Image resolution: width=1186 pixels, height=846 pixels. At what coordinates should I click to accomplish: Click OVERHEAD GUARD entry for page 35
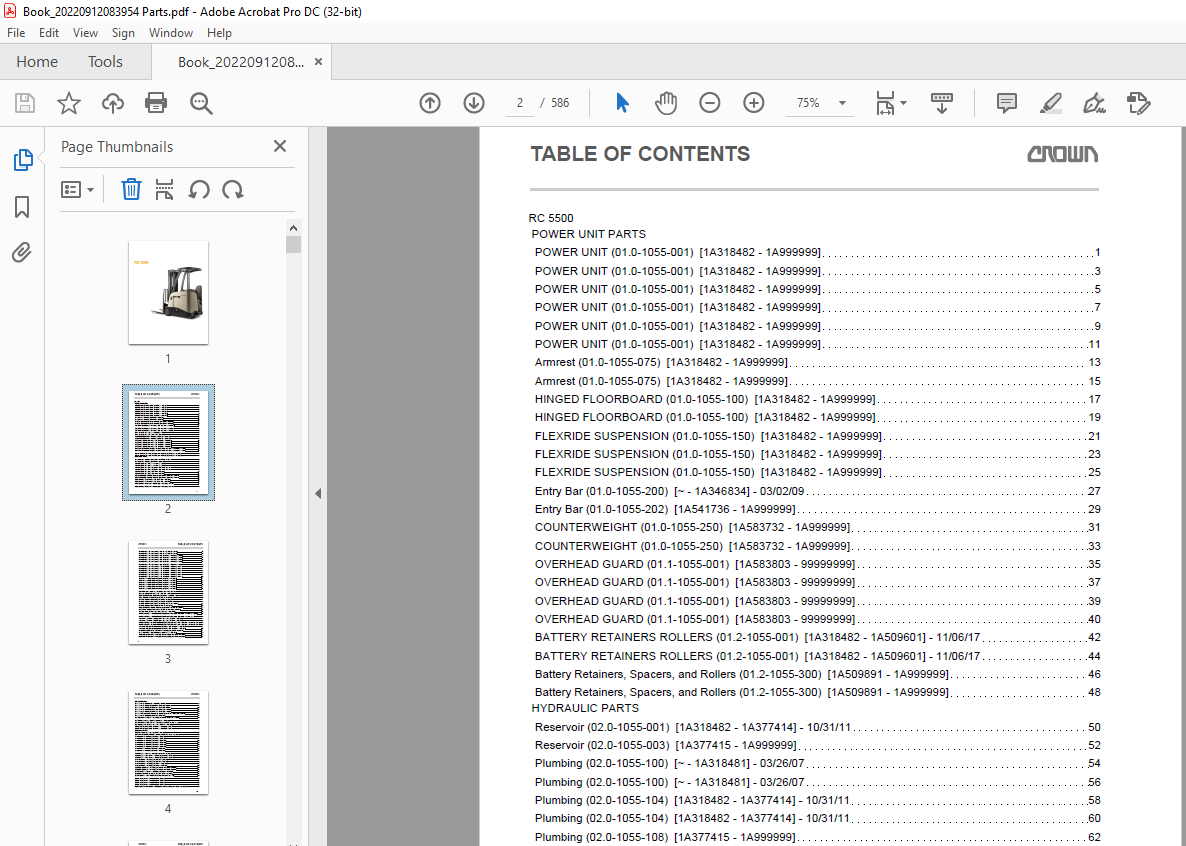817,564
